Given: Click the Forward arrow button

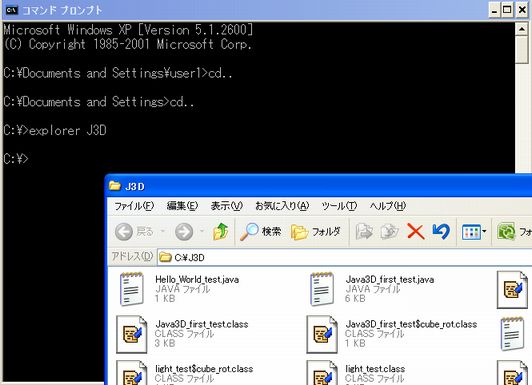Looking at the screenshot, I should [184, 232].
